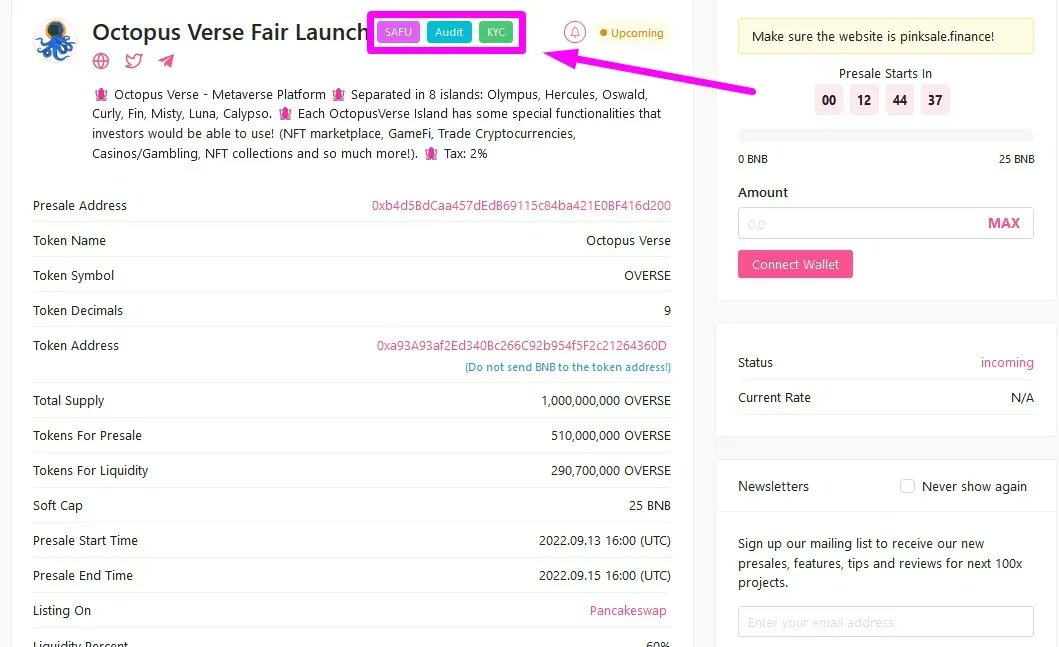
Task: Click the SAFU badge
Action: point(398,32)
